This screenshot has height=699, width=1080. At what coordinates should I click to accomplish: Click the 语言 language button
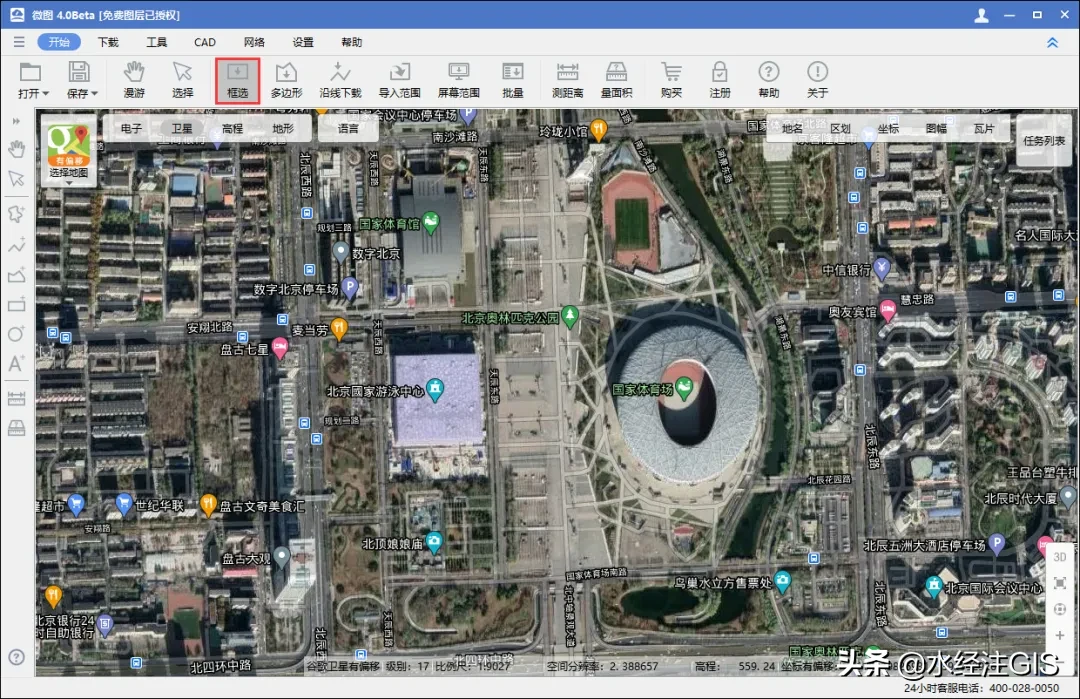pyautogui.click(x=348, y=129)
